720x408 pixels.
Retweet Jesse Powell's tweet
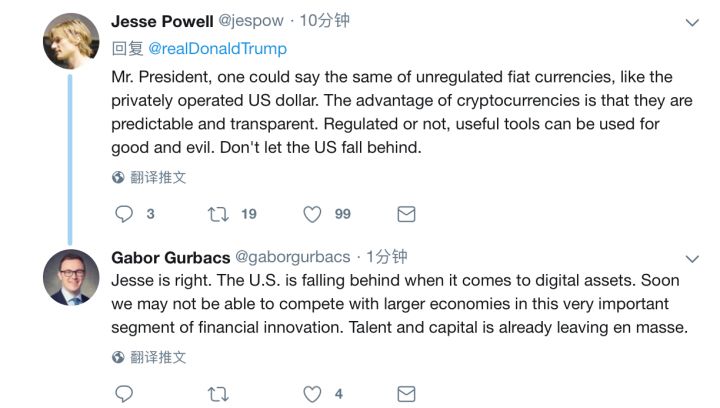pos(217,214)
